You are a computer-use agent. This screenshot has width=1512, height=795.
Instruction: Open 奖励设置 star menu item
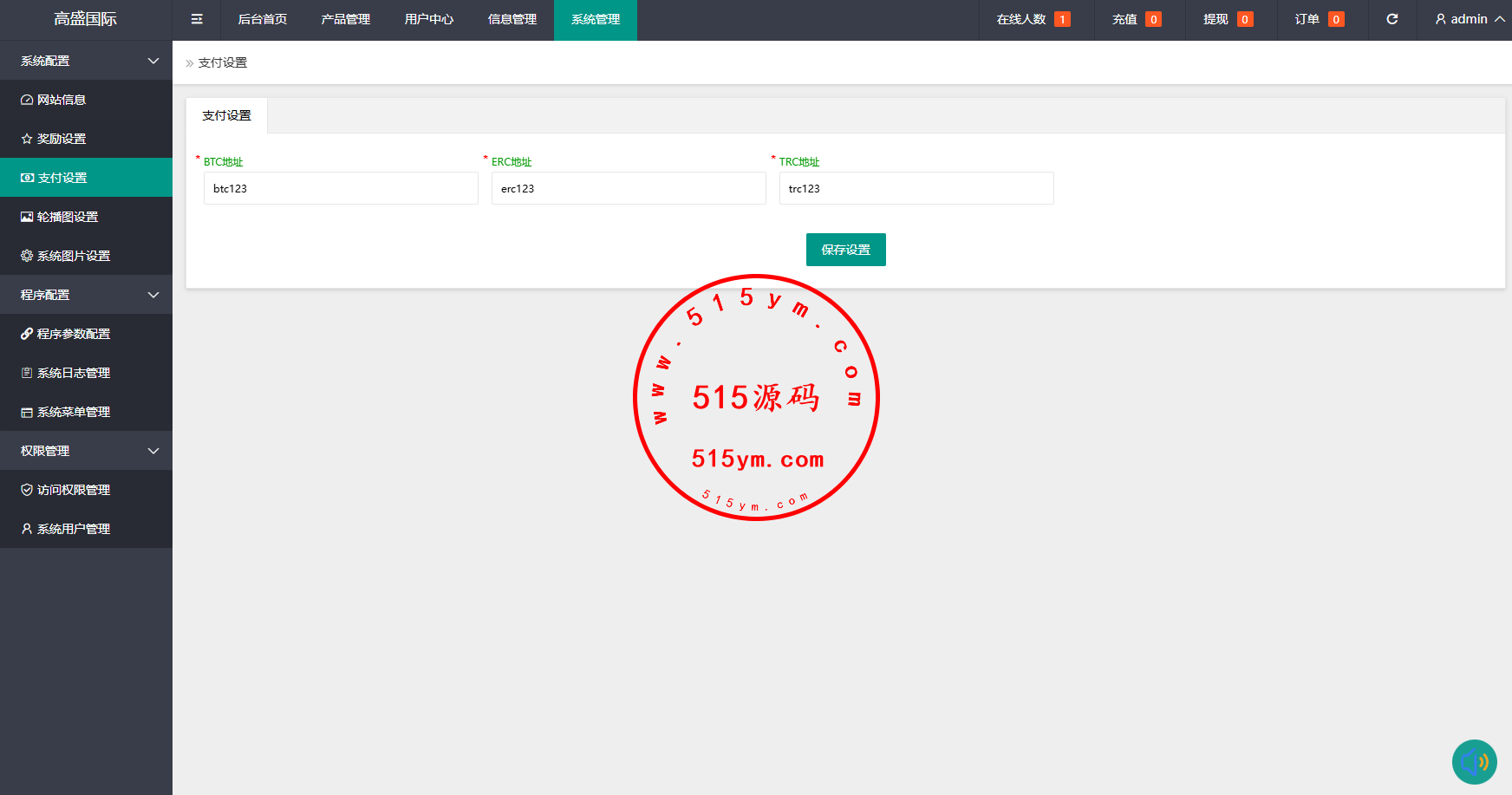click(62, 139)
